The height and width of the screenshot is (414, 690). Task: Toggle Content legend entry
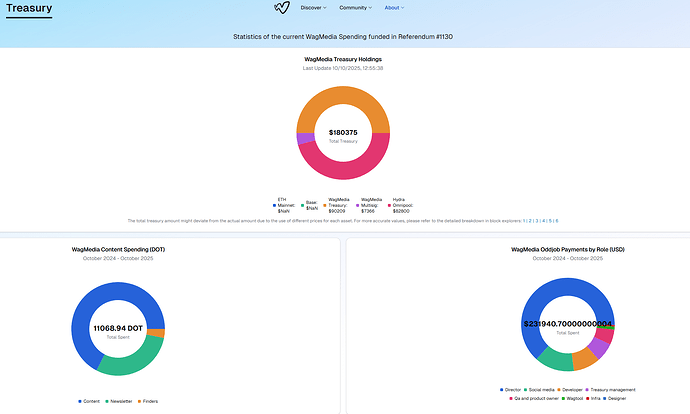[x=89, y=401]
